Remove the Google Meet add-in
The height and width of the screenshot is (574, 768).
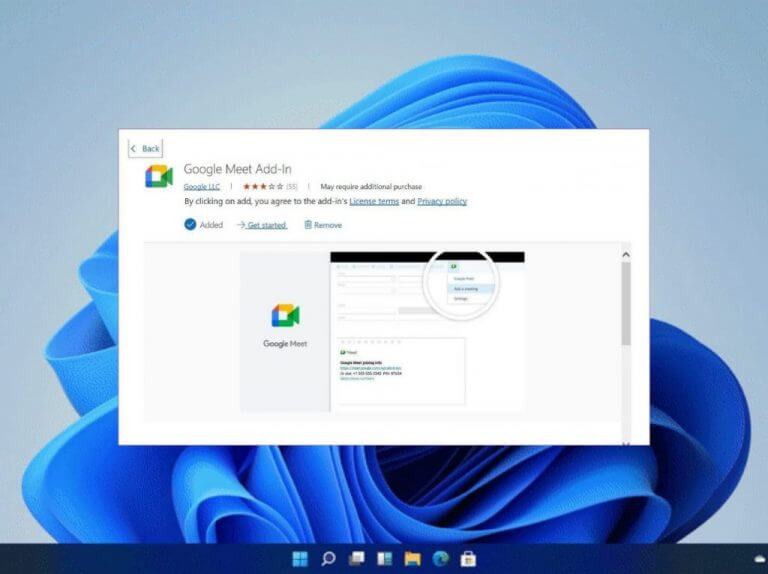click(x=323, y=225)
